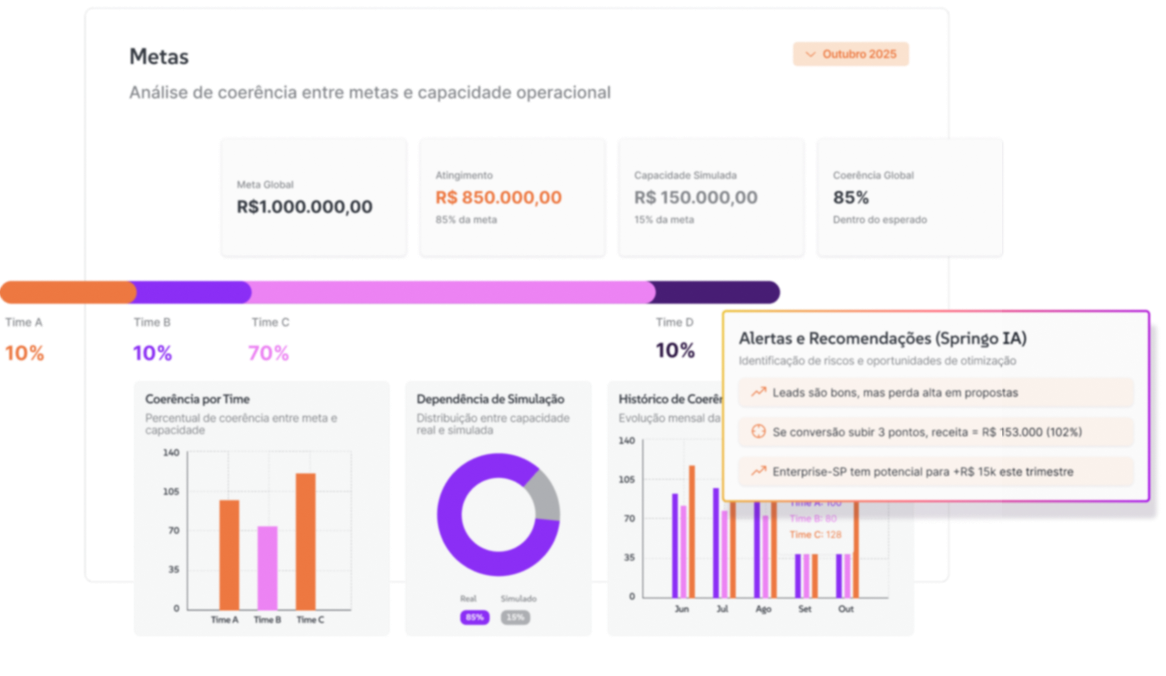The image size is (1166, 676).
Task: Click the Leads são bons alert entry
Action: 935,393
